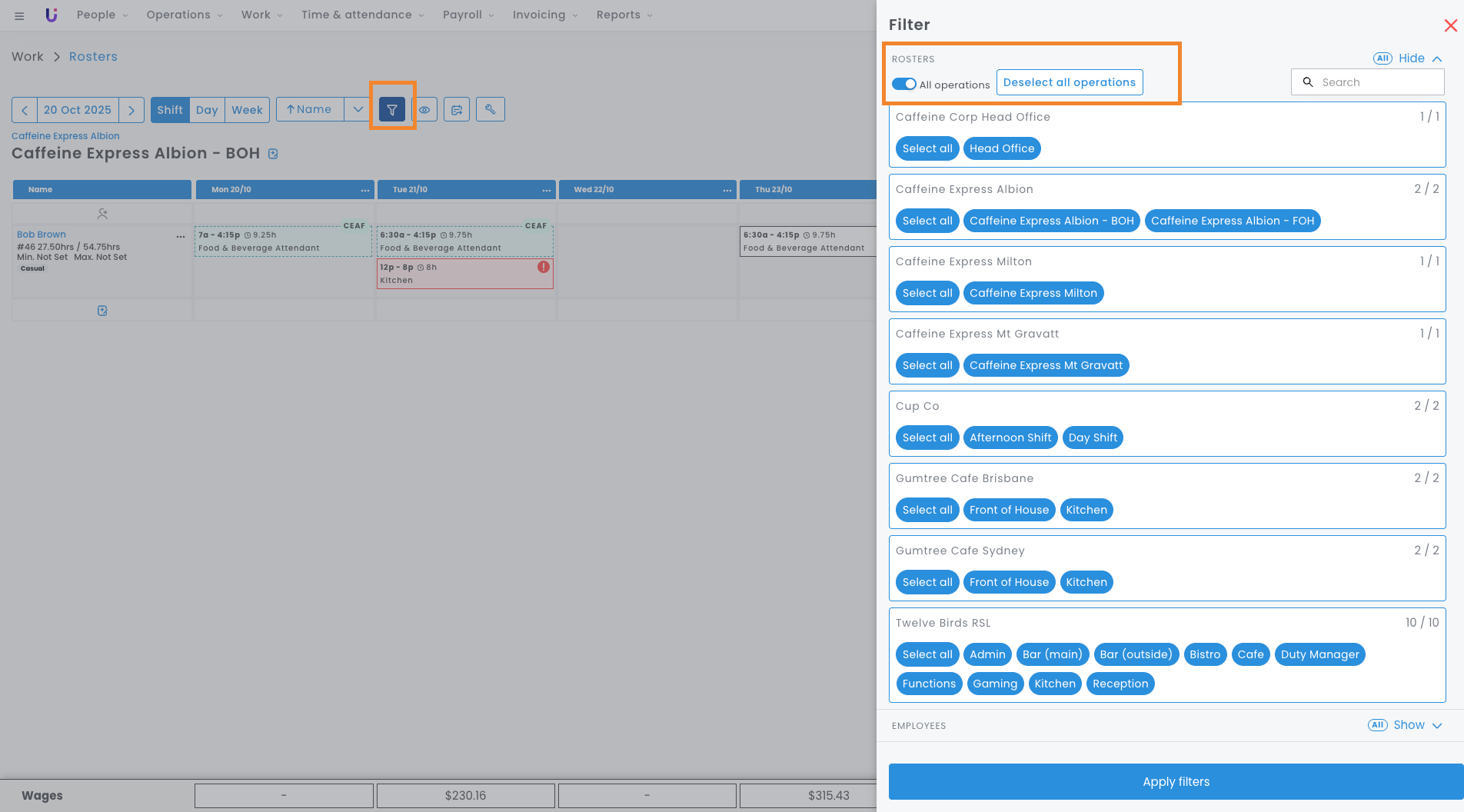1464x812 pixels.
Task: Open the roster calendar tools icon
Action: (457, 110)
